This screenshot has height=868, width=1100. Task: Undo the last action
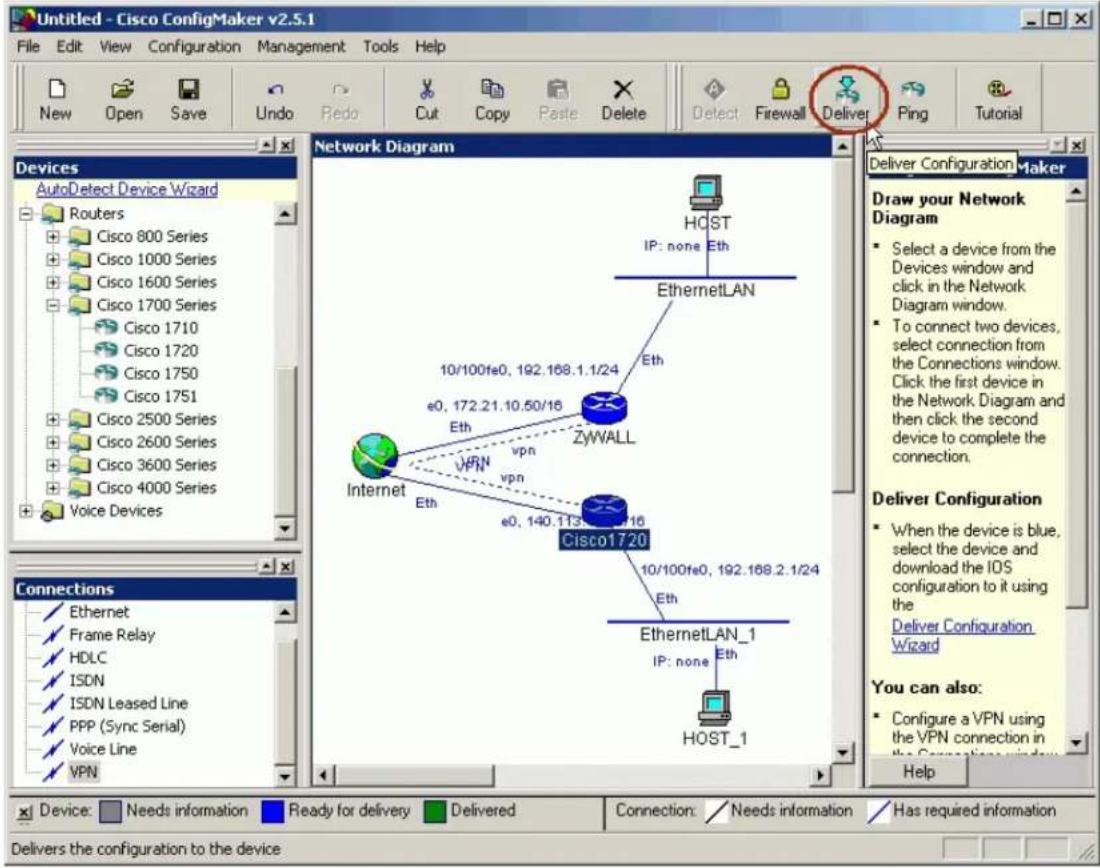(274, 100)
